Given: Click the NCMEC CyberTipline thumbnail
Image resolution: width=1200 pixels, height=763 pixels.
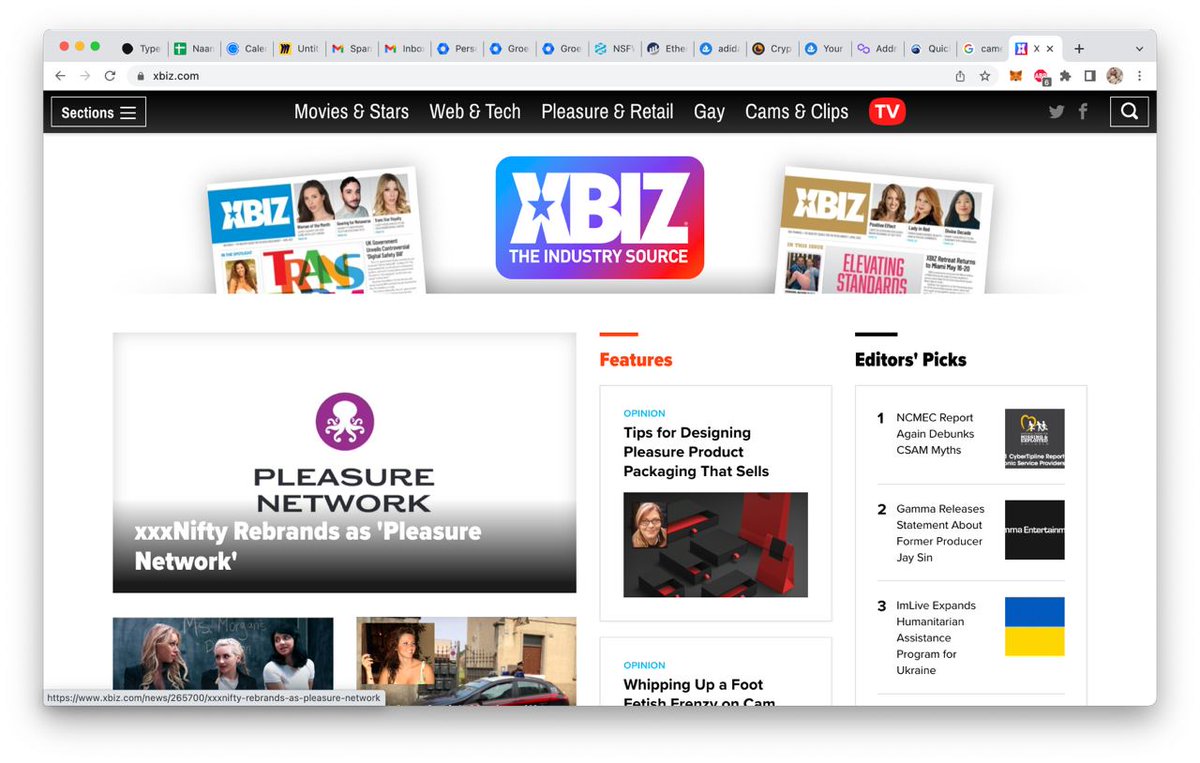Looking at the screenshot, I should [x=1035, y=439].
